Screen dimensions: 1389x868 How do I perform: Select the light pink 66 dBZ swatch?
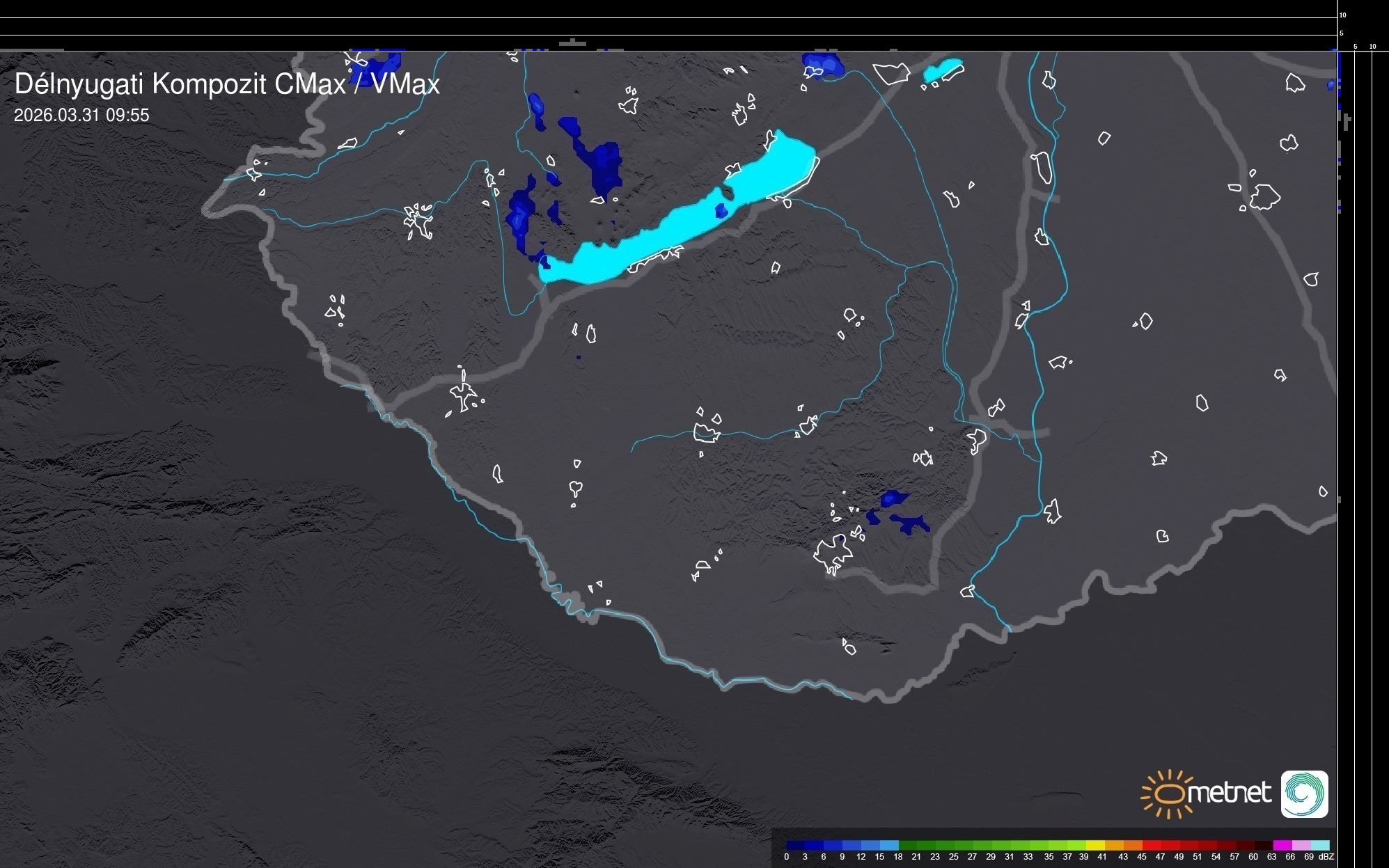pos(1301,845)
